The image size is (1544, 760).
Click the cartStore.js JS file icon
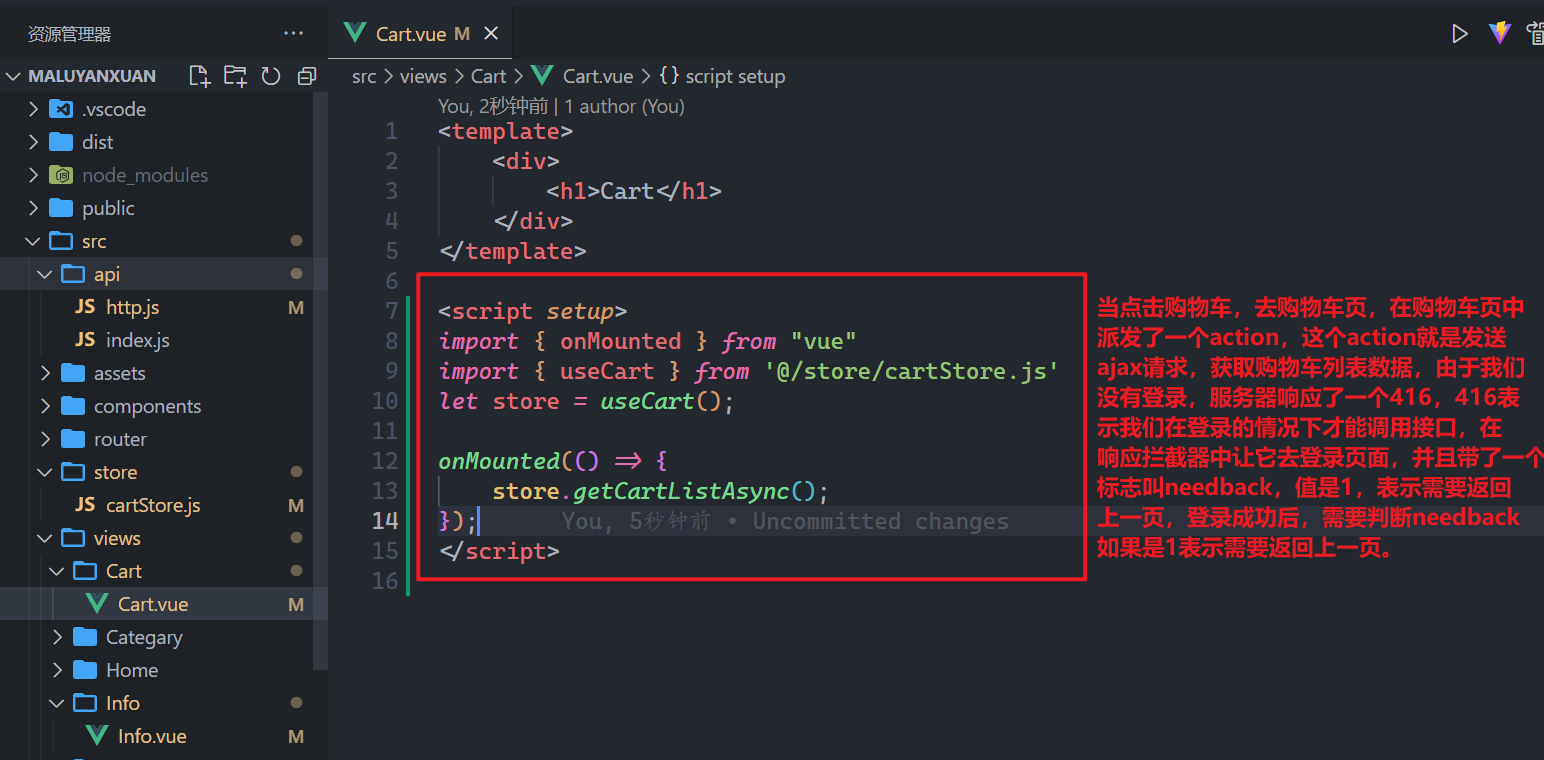[x=85, y=505]
